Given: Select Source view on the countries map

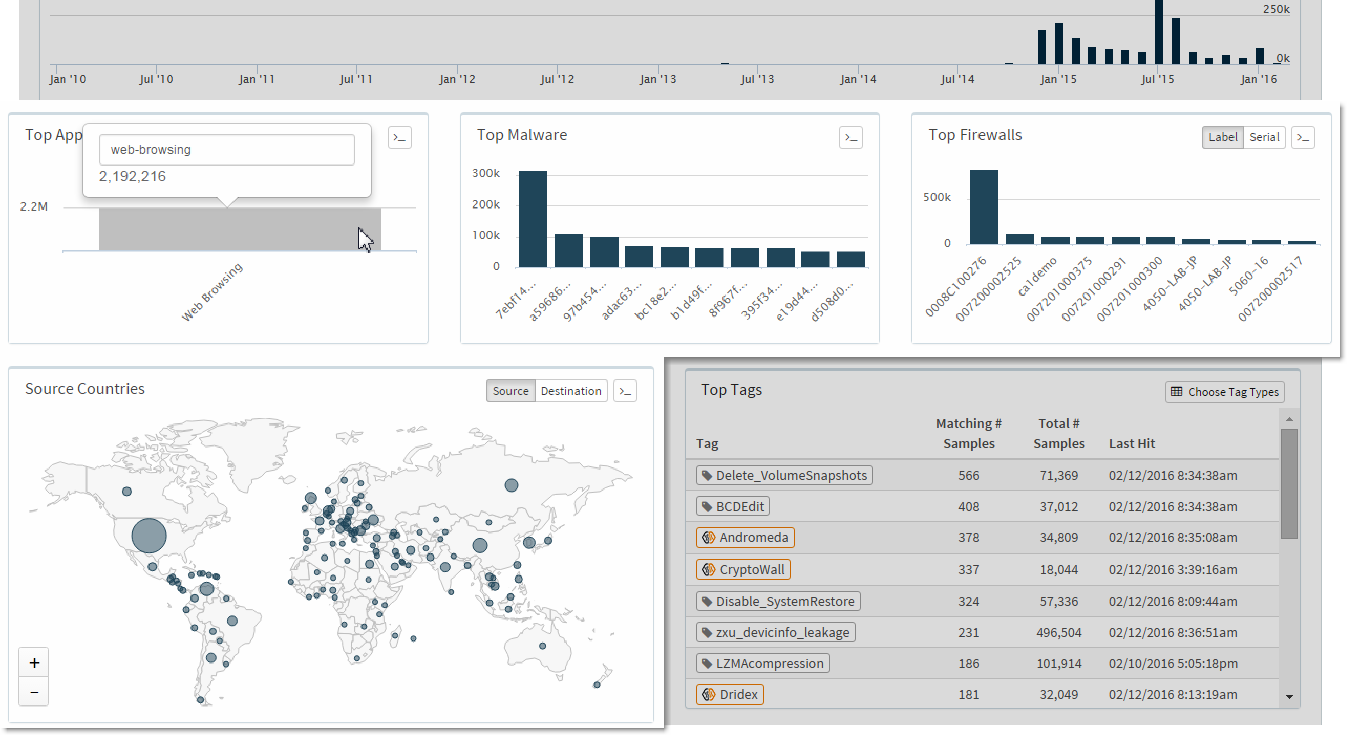Looking at the screenshot, I should point(511,391).
